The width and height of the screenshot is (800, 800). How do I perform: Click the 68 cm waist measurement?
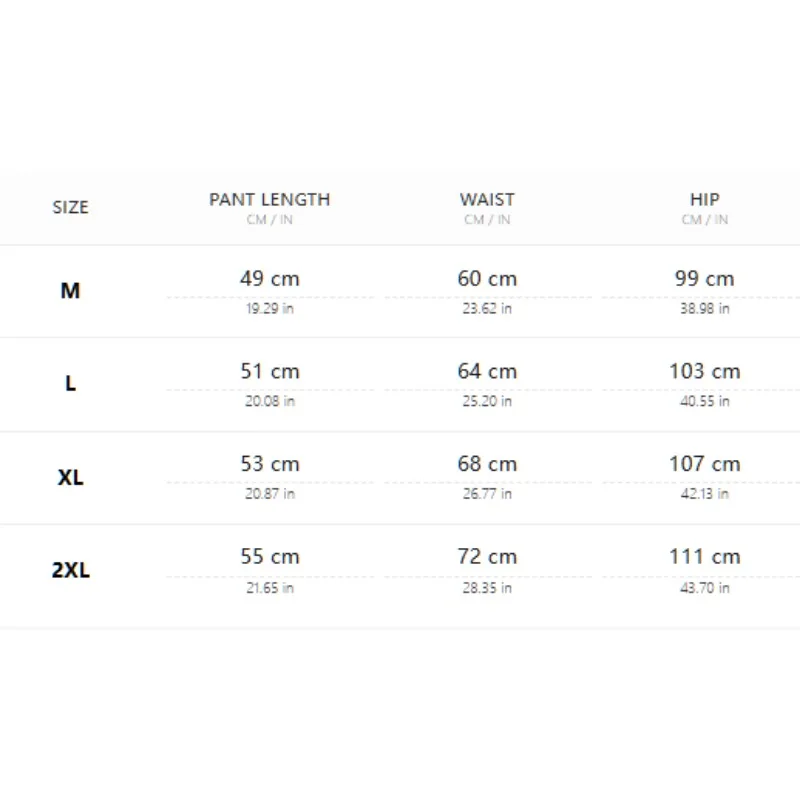click(487, 464)
